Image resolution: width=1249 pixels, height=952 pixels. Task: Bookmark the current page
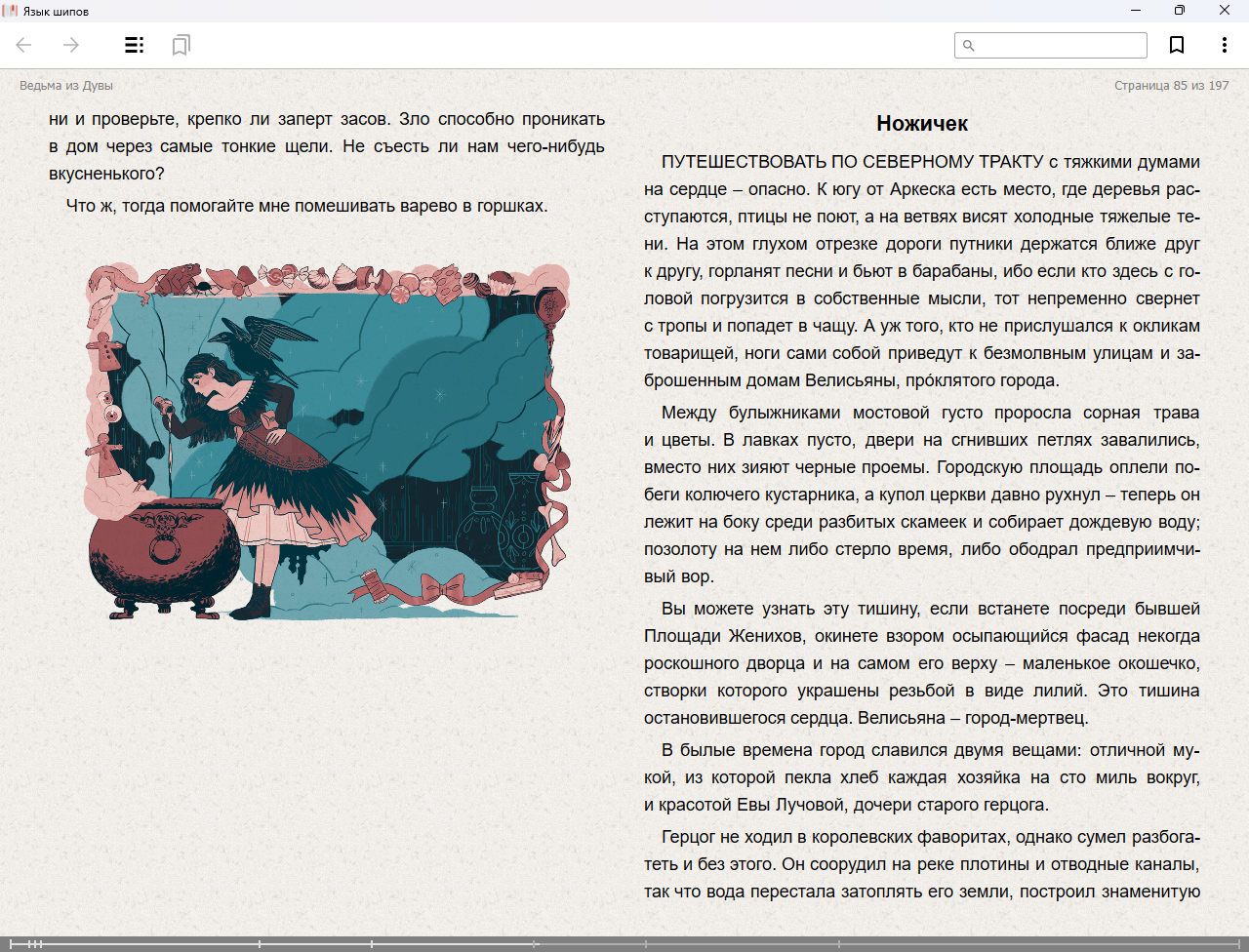(1177, 45)
